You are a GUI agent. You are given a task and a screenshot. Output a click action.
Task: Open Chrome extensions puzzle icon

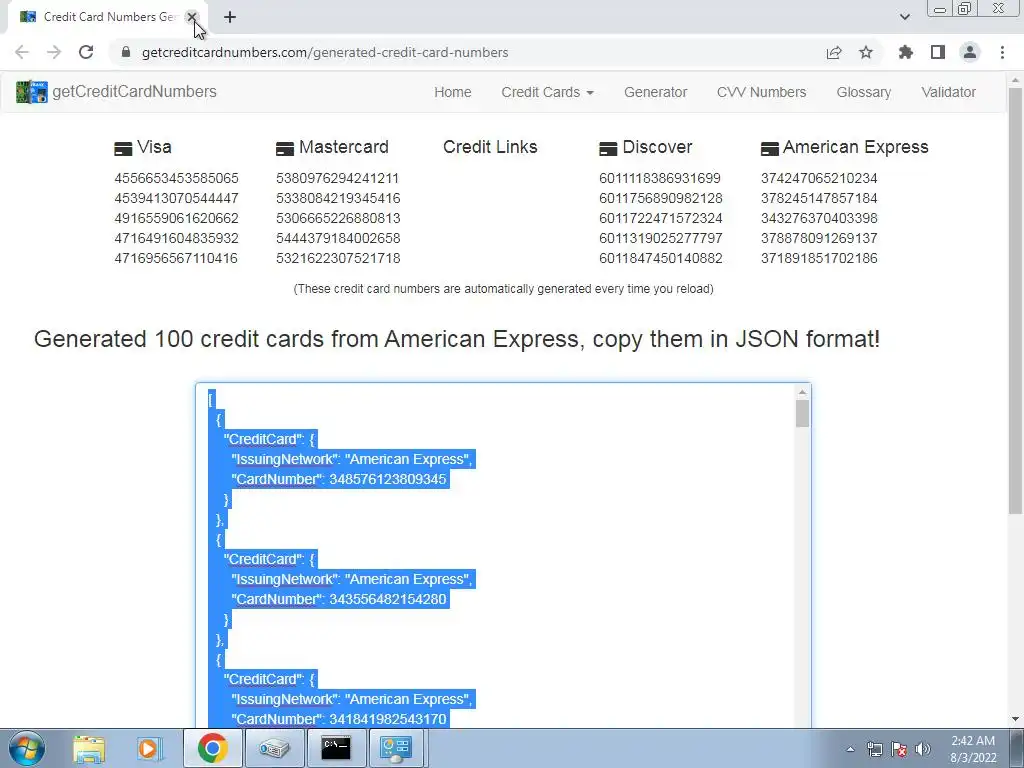coord(905,52)
